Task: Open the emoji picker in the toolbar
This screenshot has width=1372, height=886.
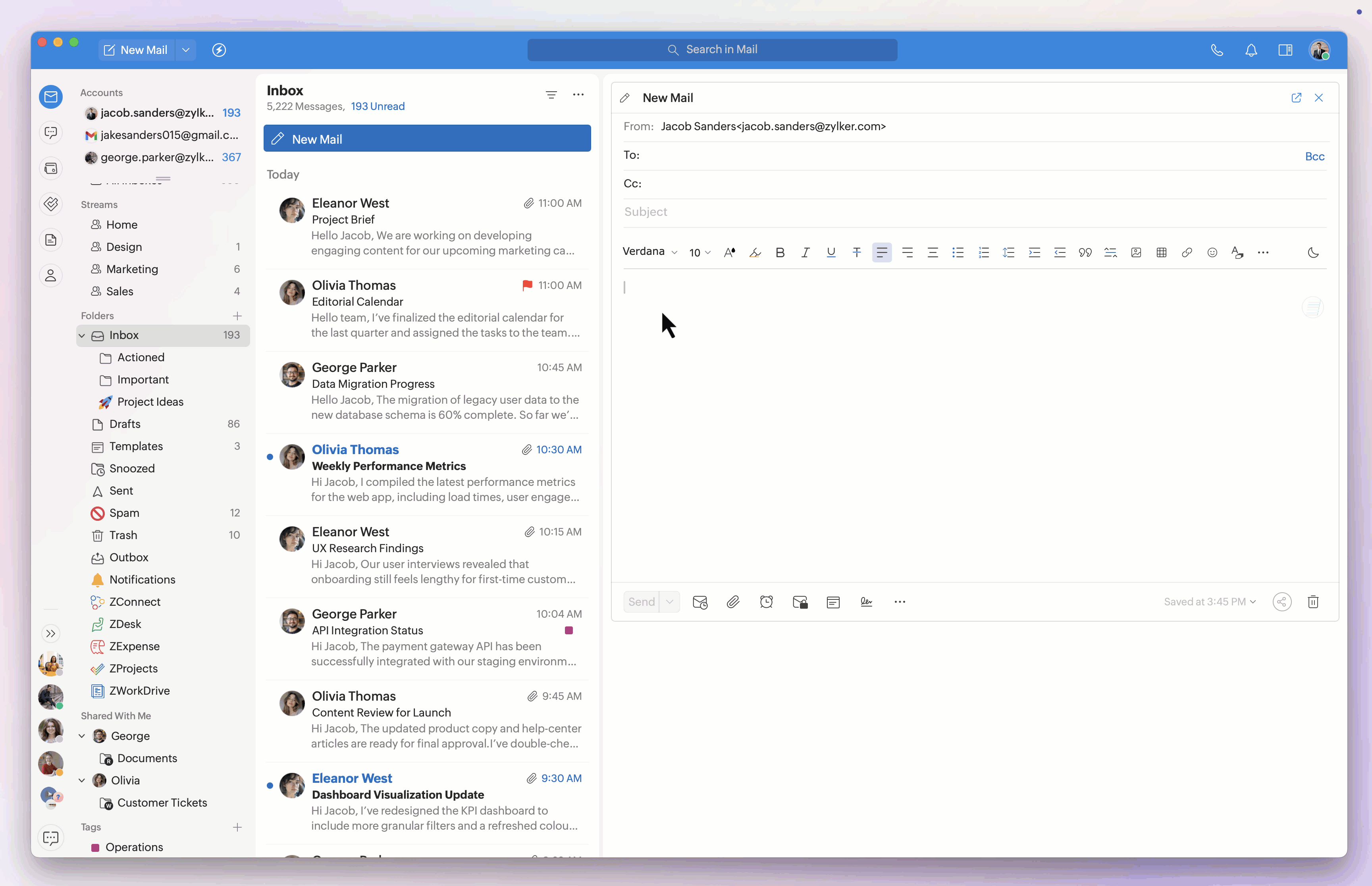Action: click(x=1212, y=252)
